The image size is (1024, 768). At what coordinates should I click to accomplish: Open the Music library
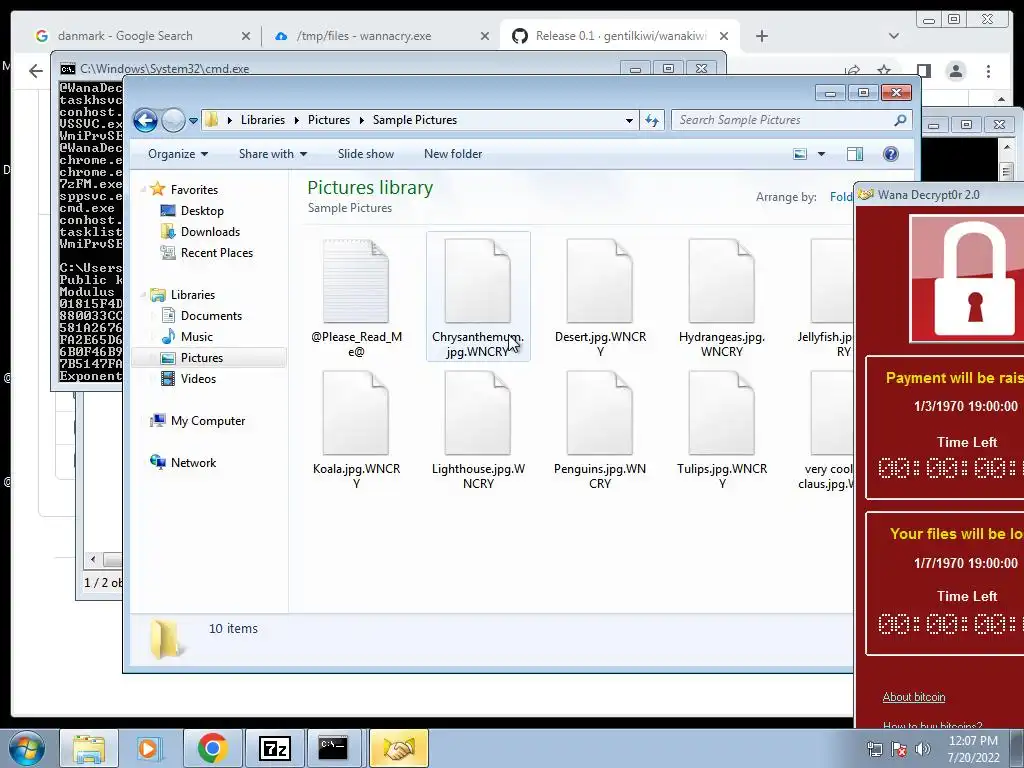[x=197, y=336]
